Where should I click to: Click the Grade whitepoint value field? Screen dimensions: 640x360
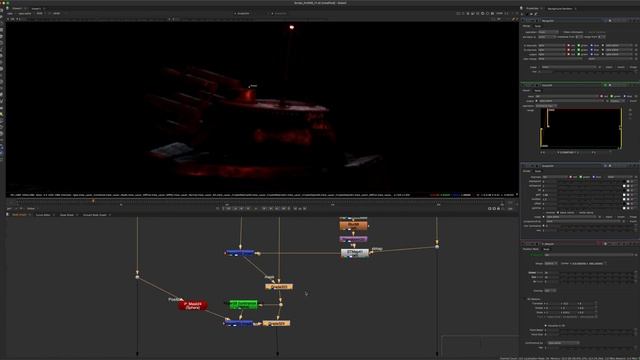tap(549, 186)
